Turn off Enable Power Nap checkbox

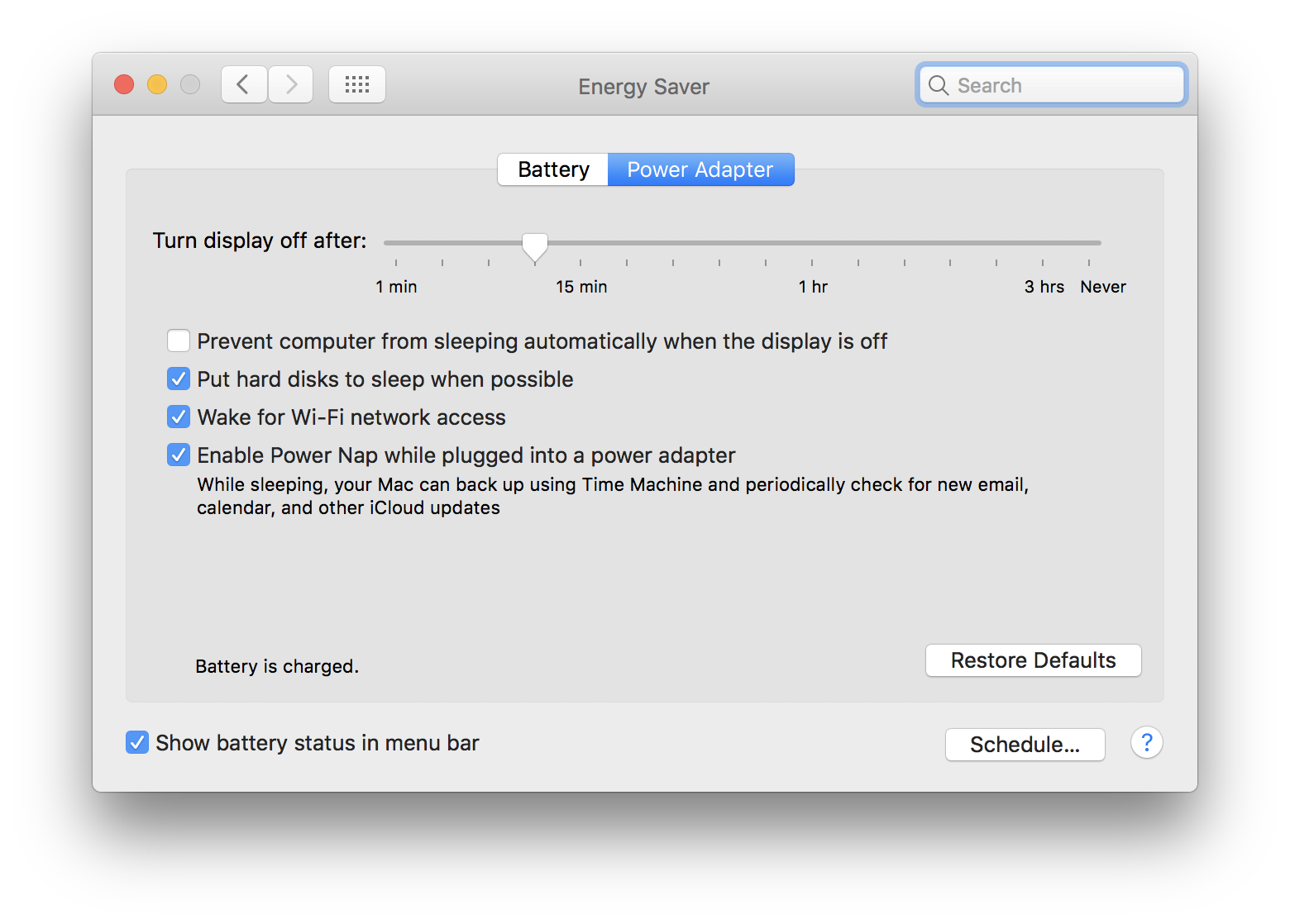coord(179,455)
